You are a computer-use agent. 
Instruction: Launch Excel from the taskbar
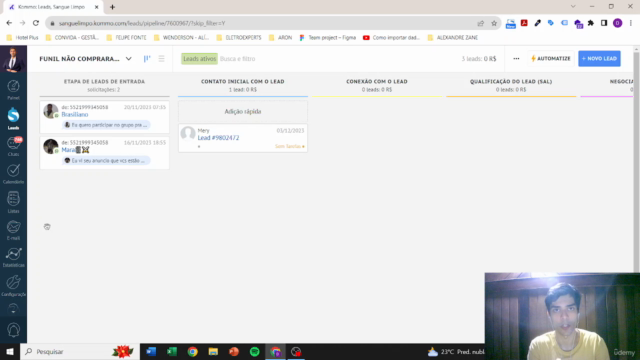point(172,351)
